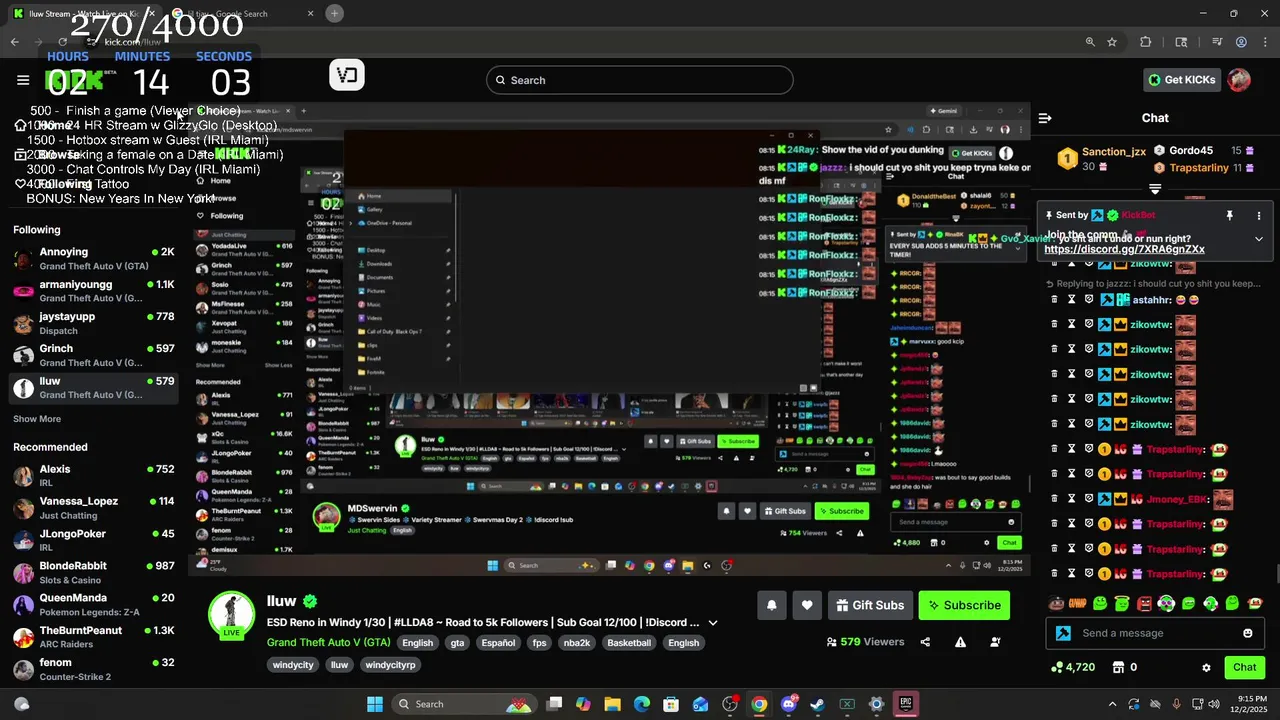This screenshot has width=1280, height=720.
Task: Expand Following list with Show More
Action: coord(37,419)
